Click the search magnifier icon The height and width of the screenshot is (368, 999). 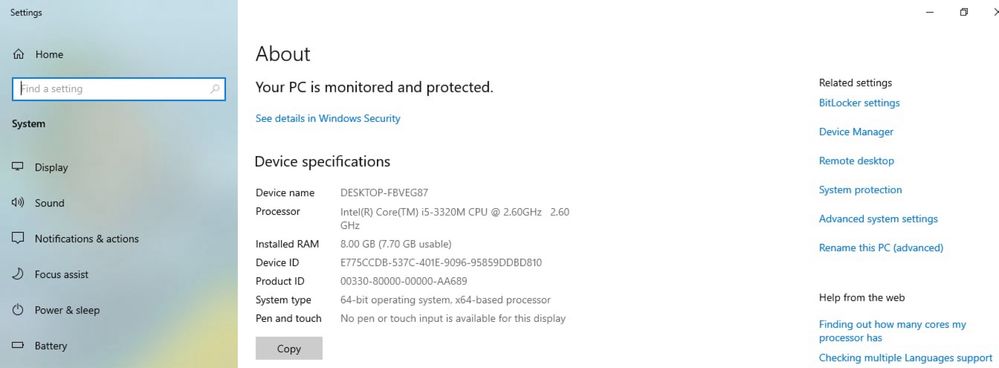tap(215, 89)
